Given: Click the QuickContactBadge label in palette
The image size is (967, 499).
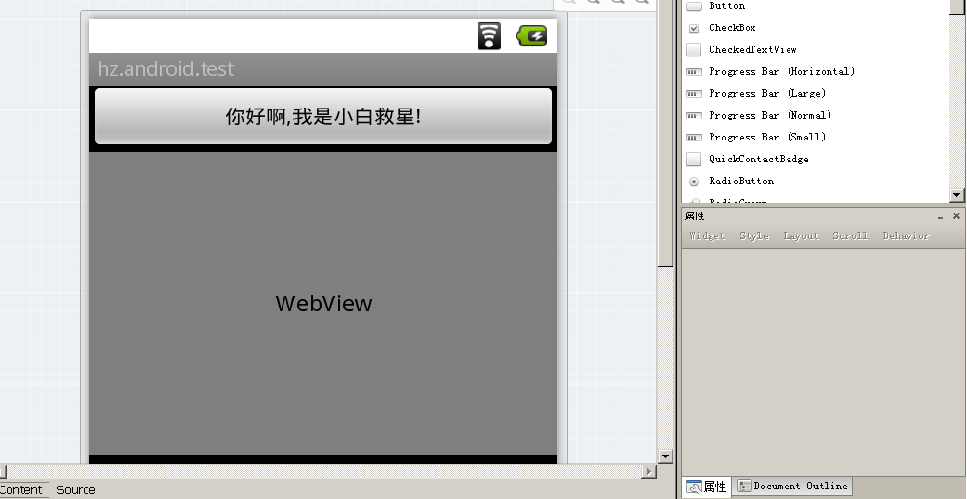Looking at the screenshot, I should click(x=759, y=159).
